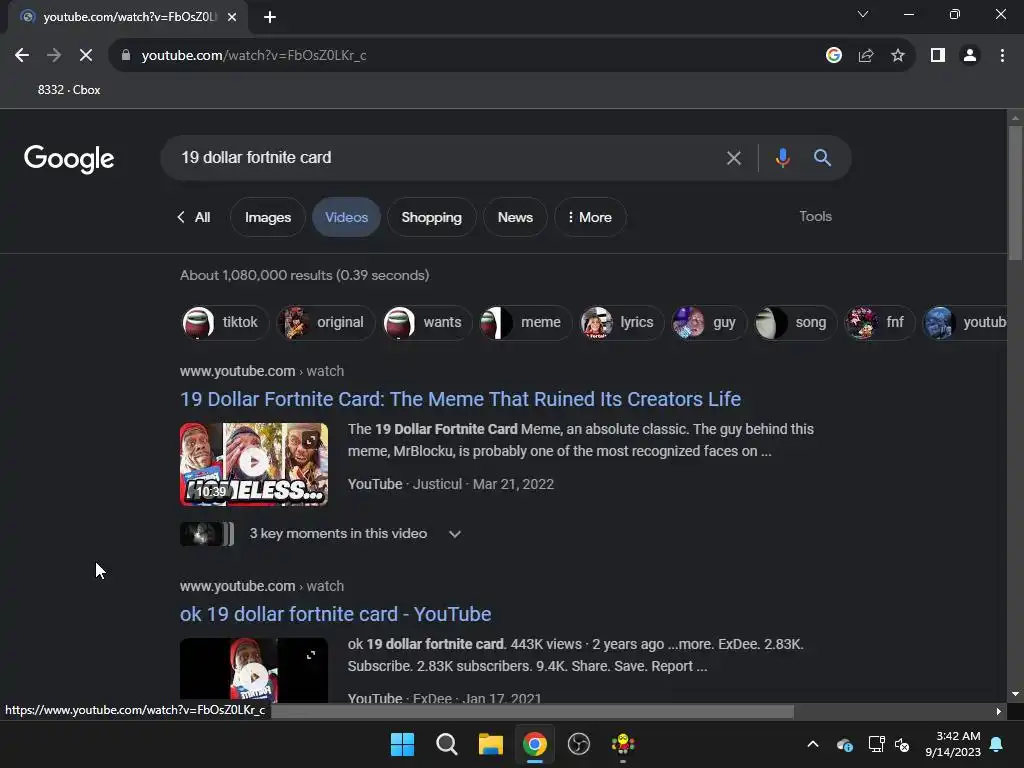
Task: Click the cloud sync tray icon
Action: [844, 744]
